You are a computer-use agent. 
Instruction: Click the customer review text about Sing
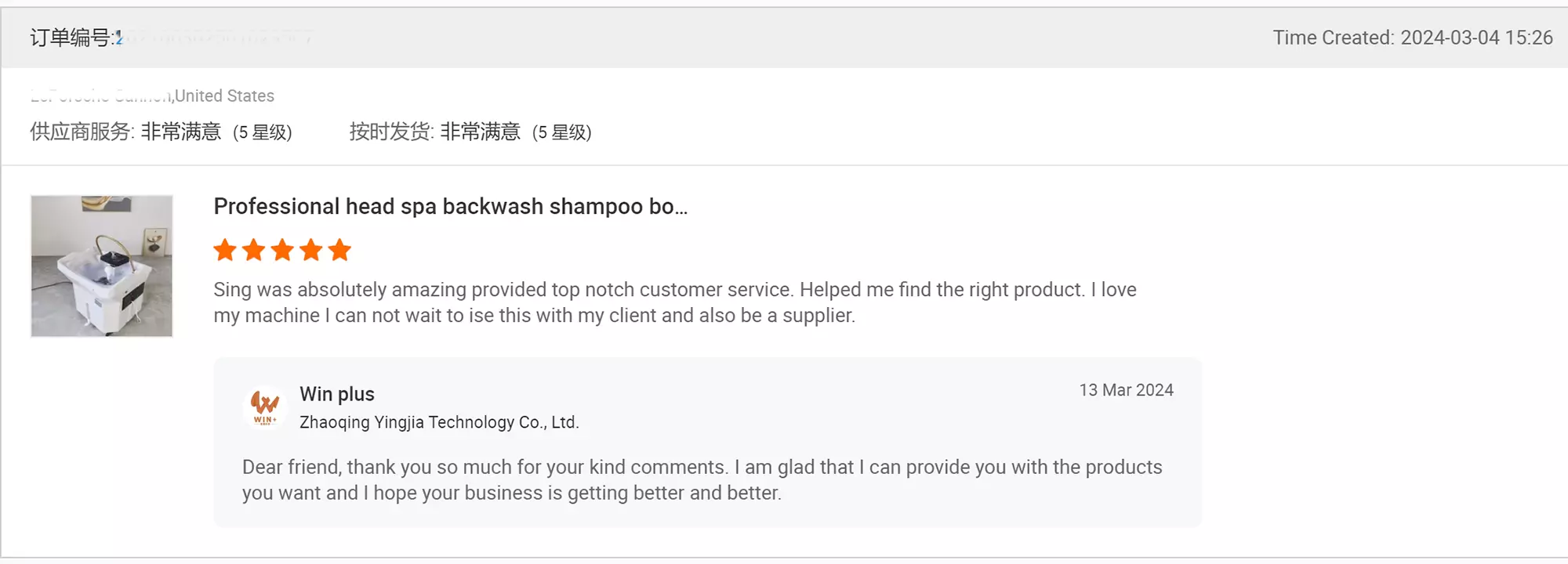[x=674, y=302]
